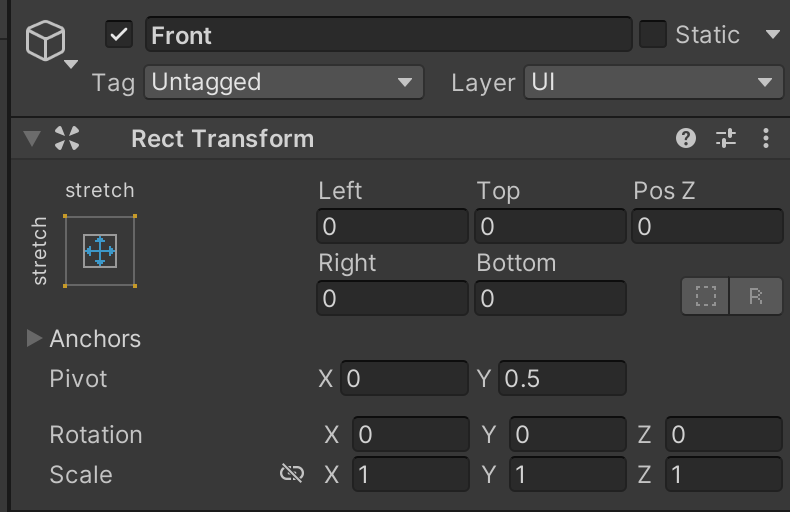Toggle the constrained proportions scale link
This screenshot has width=790, height=512.
292,473
